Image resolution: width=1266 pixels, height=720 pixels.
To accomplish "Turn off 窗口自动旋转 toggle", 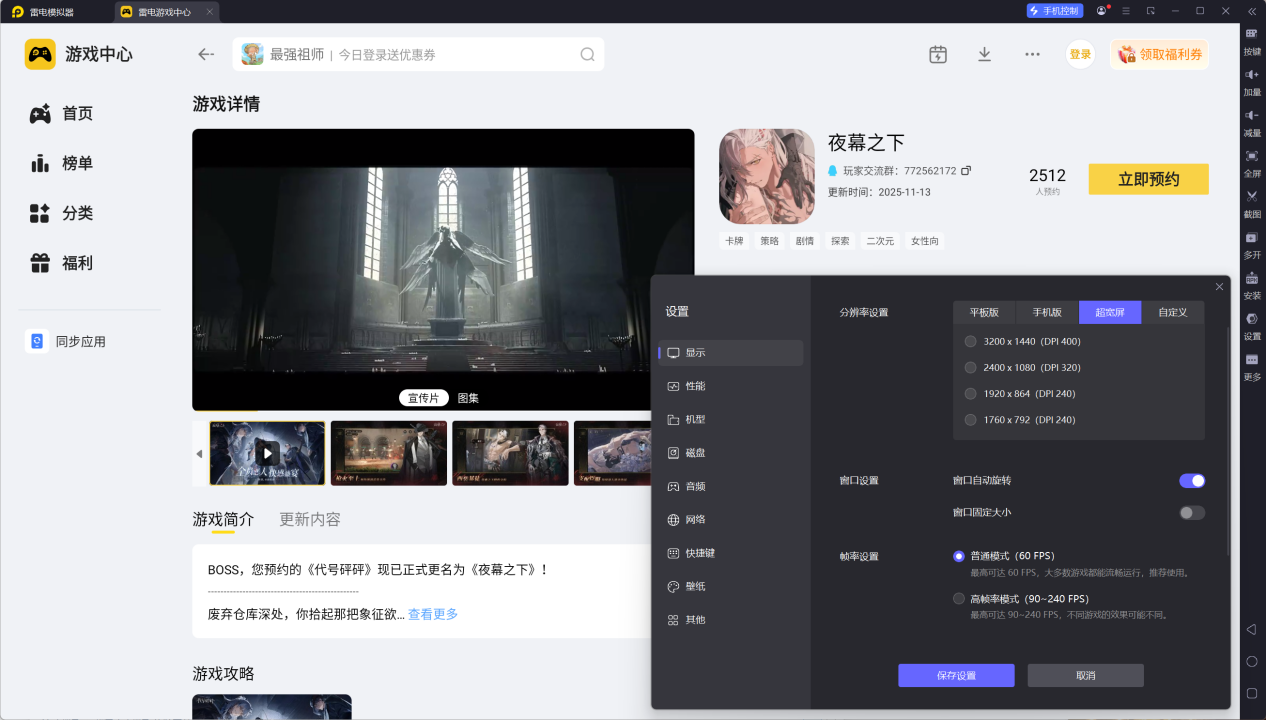I will [1191, 481].
